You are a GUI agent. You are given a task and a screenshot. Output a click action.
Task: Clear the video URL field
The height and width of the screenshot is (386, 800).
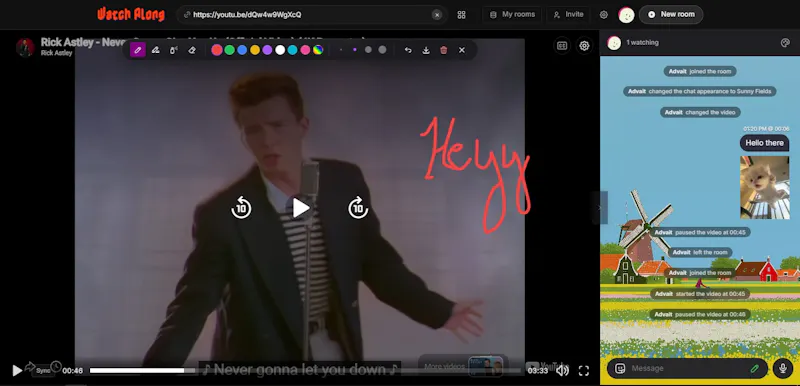coord(437,15)
